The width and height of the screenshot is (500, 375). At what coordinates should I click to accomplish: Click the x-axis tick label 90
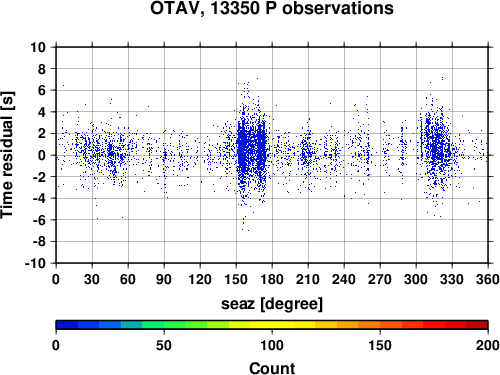[x=164, y=279]
